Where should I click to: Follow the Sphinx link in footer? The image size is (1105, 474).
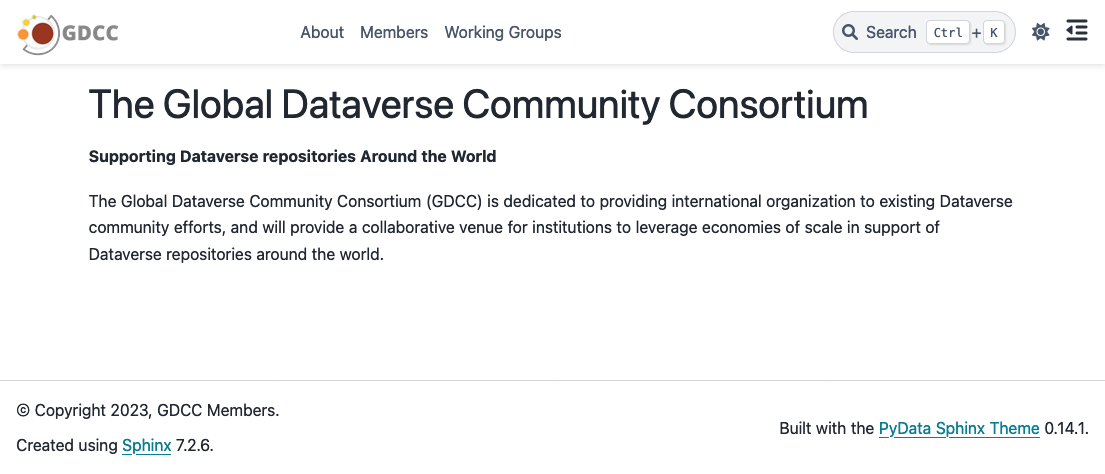point(147,445)
